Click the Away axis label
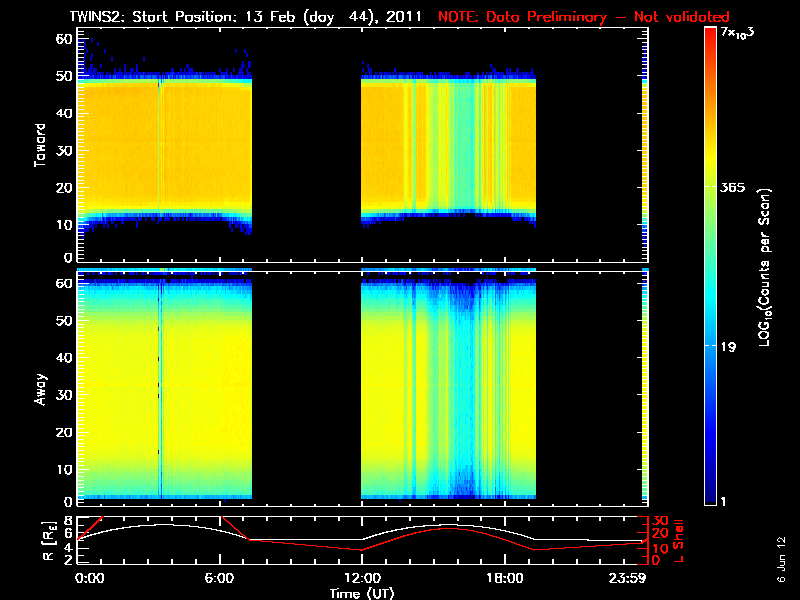This screenshot has height=600, width=800. click(40, 389)
